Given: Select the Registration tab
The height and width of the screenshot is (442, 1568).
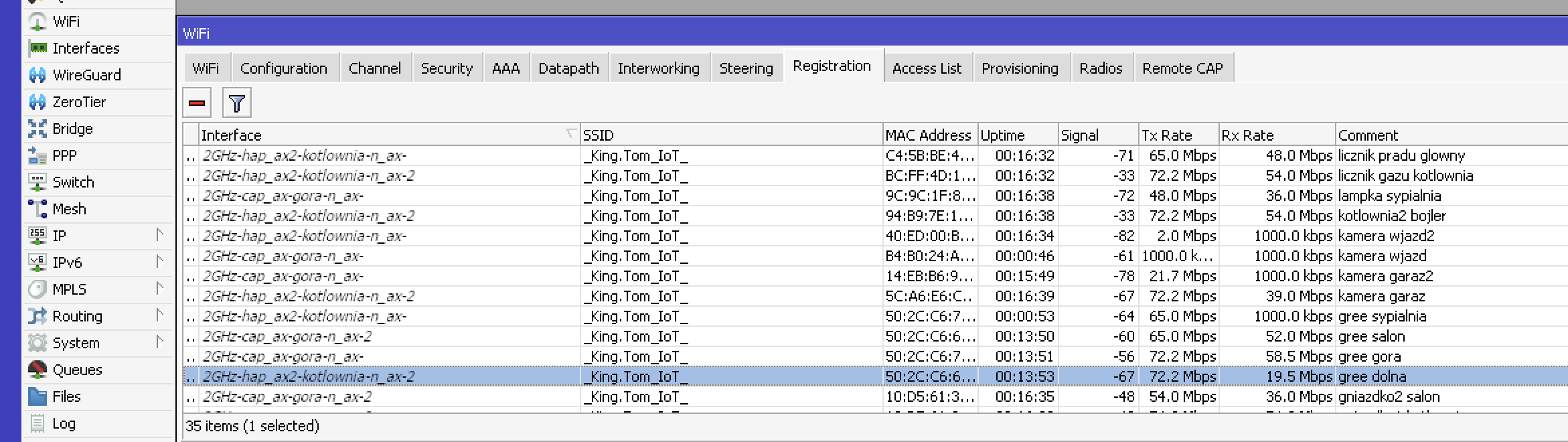Looking at the screenshot, I should pos(832,66).
